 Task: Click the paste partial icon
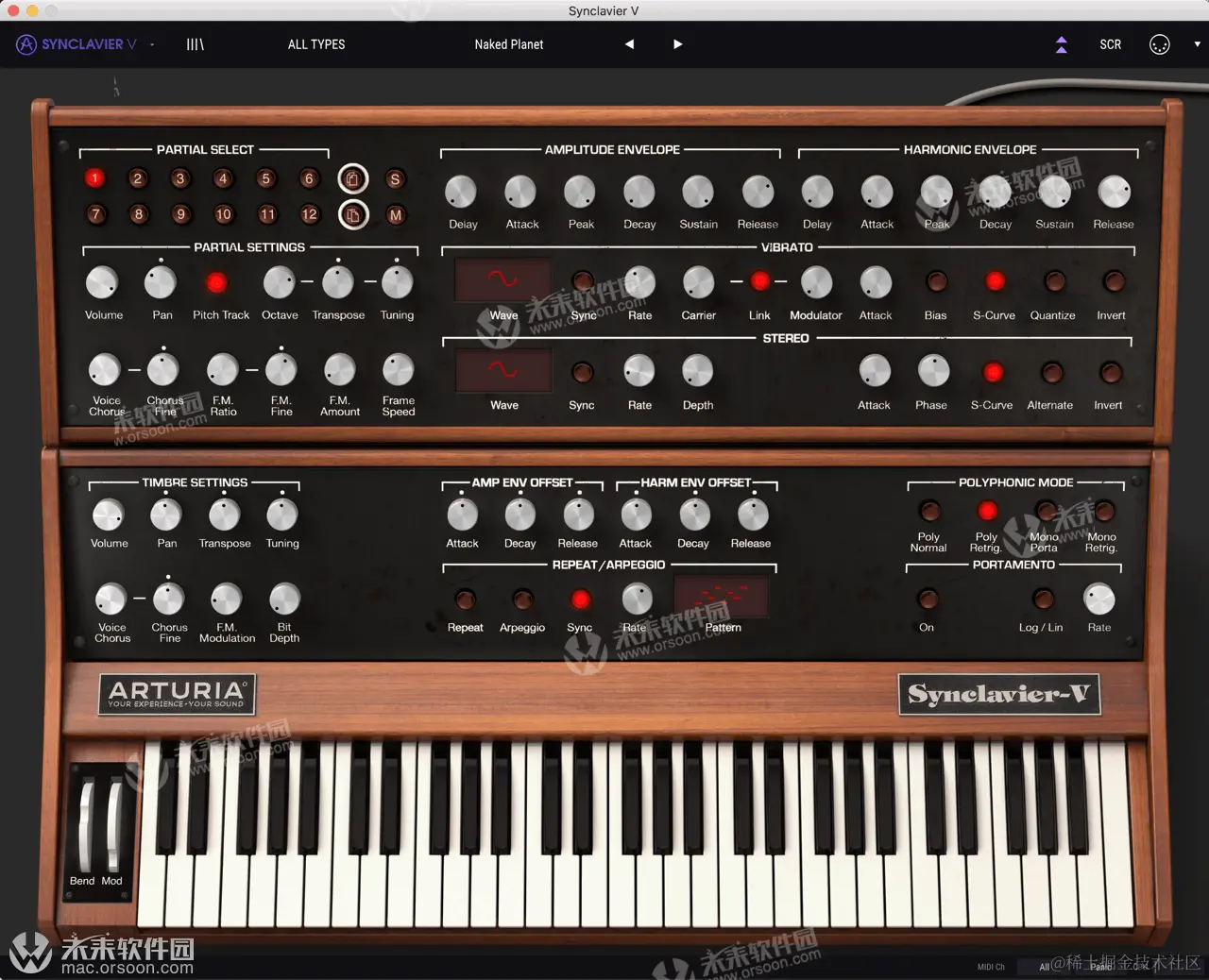pyautogui.click(x=353, y=214)
